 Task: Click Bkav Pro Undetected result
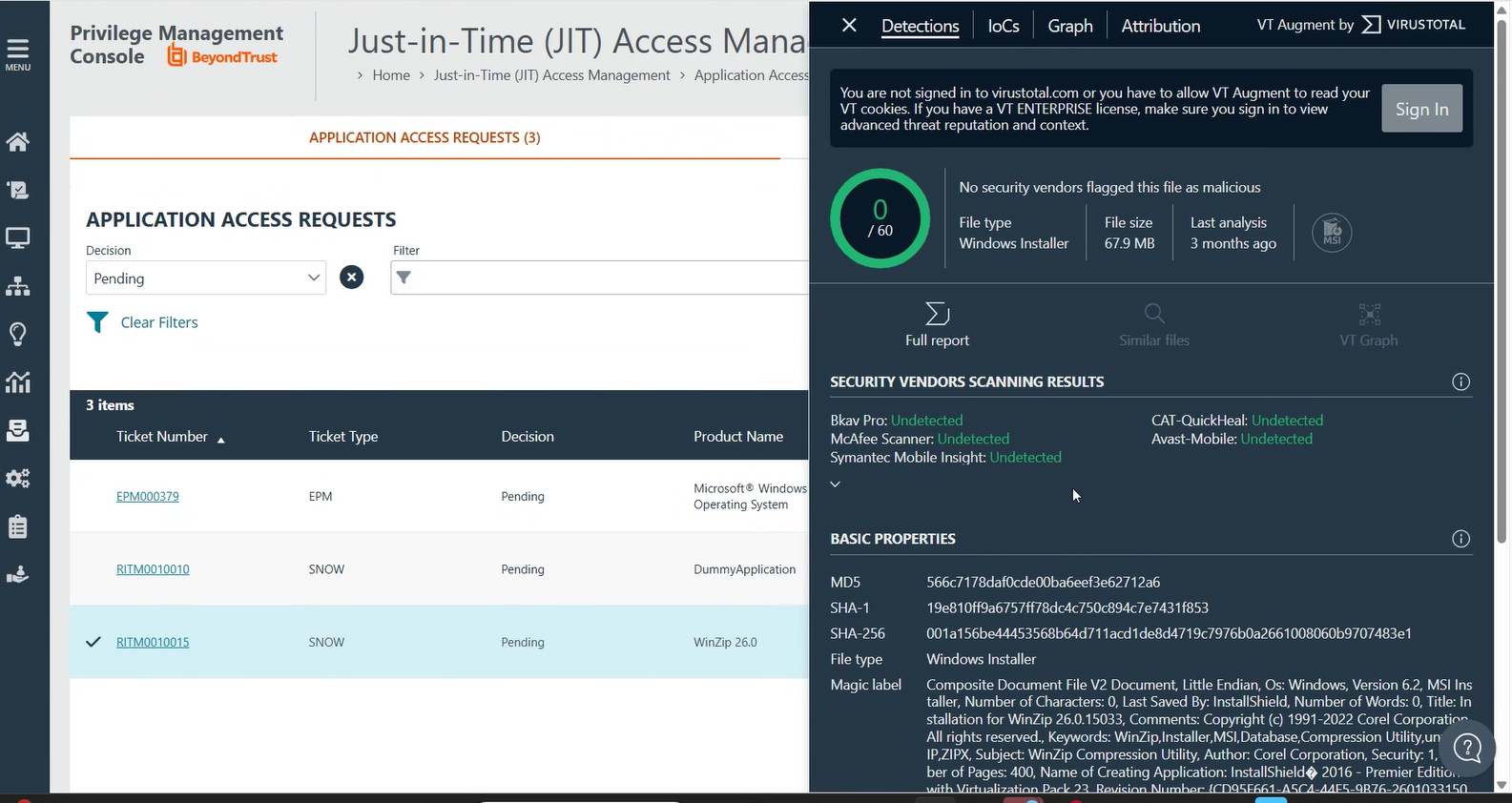coord(897,421)
